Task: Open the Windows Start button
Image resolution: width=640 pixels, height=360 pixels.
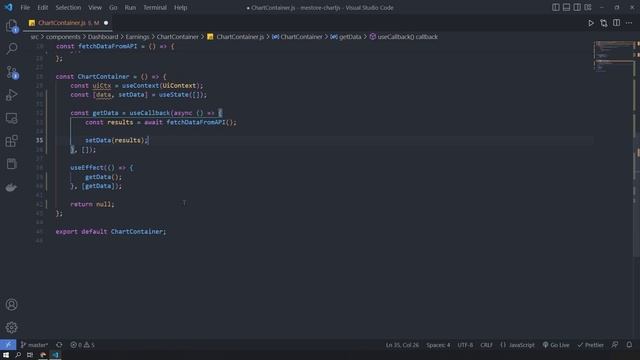Action: tap(6, 355)
